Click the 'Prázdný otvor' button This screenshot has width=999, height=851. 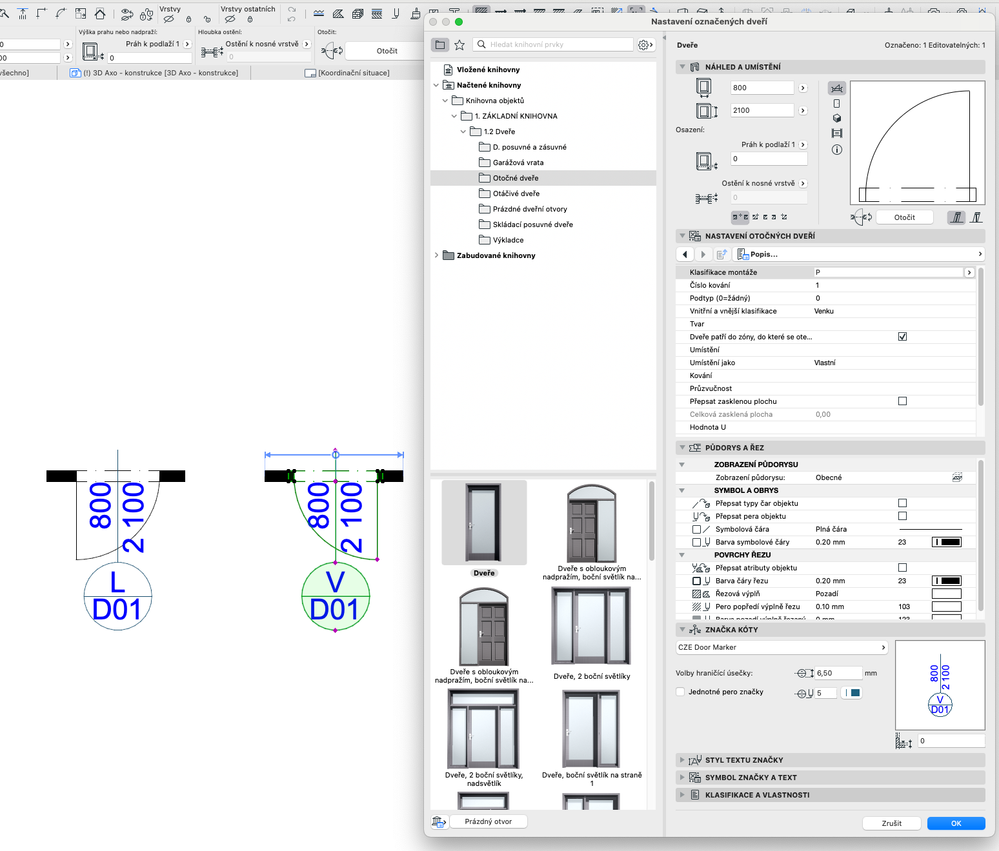[488, 822]
